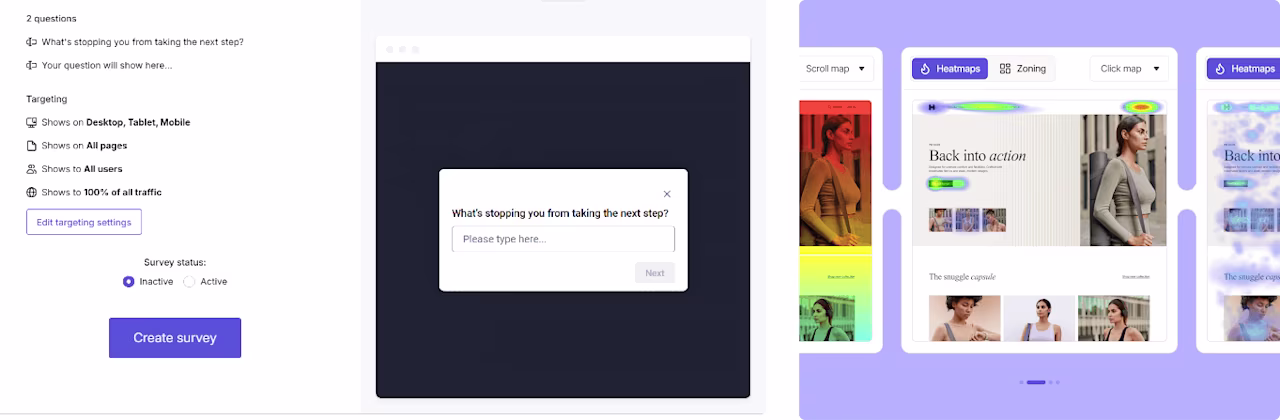Switch to the Zoning tab
Viewport: 1280px width, 420px height.
coord(1022,69)
